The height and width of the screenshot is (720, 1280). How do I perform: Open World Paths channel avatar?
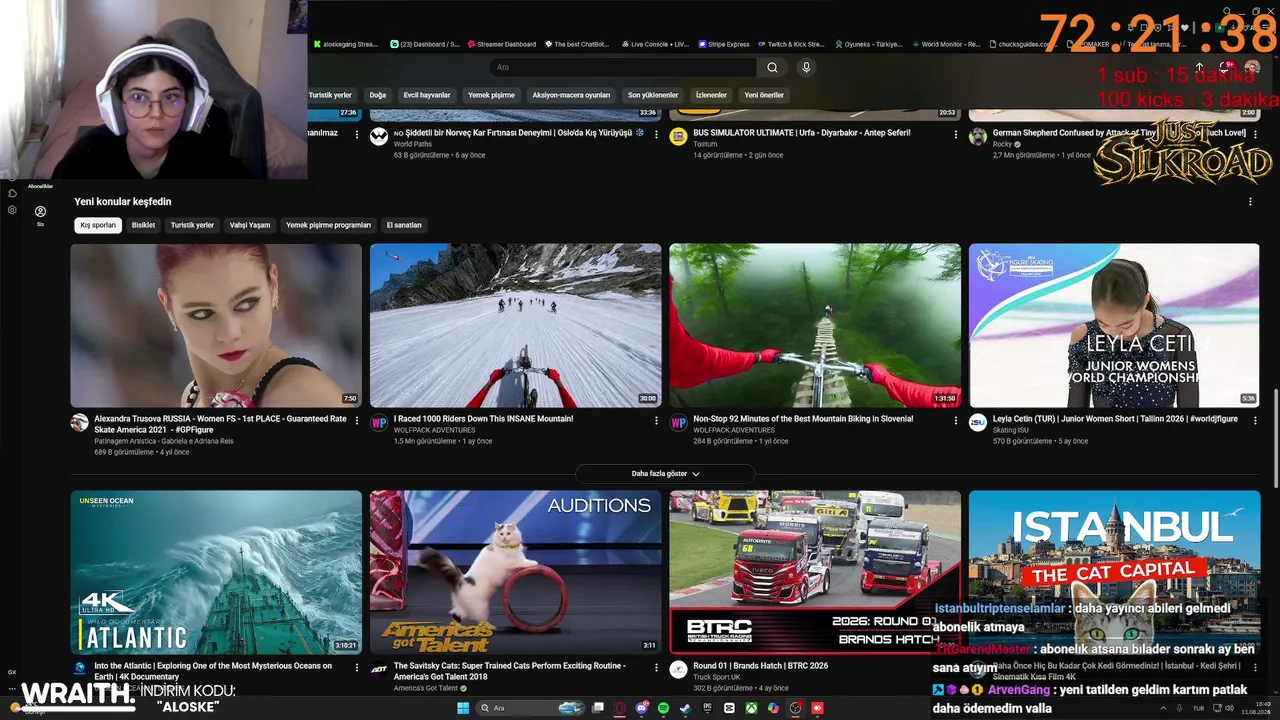[x=379, y=136]
